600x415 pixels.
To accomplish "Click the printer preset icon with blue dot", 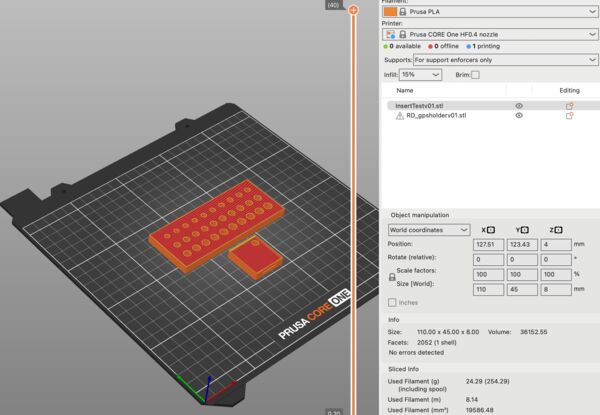I will pos(390,34).
